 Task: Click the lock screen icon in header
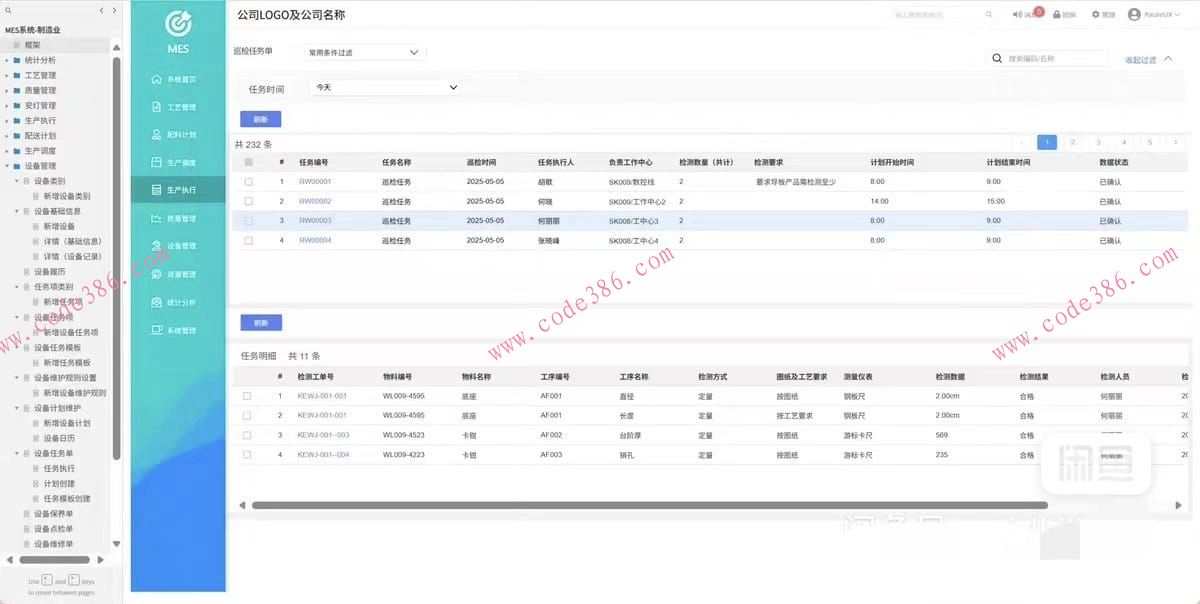point(1057,15)
